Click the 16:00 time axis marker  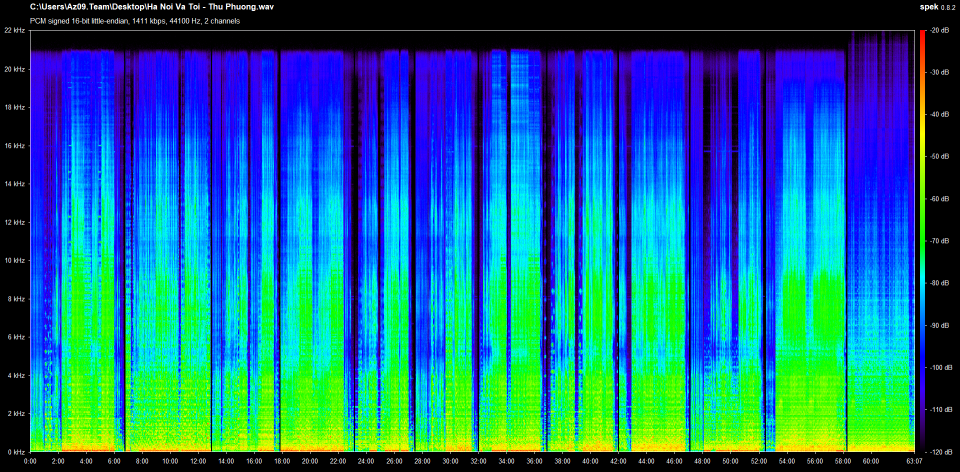pyautogui.click(x=254, y=462)
